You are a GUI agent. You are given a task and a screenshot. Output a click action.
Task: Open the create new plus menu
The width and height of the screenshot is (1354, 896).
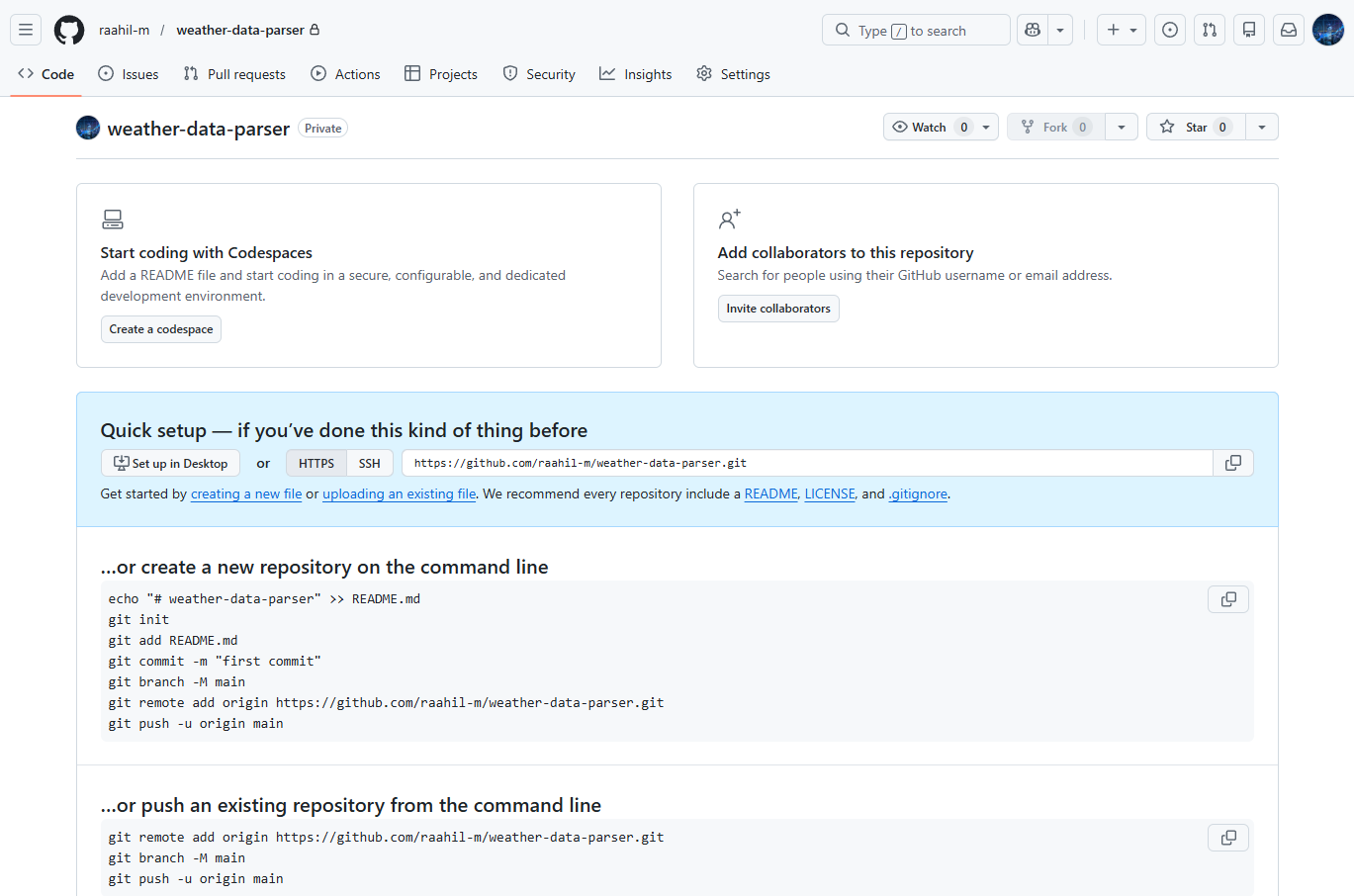[x=1121, y=30]
